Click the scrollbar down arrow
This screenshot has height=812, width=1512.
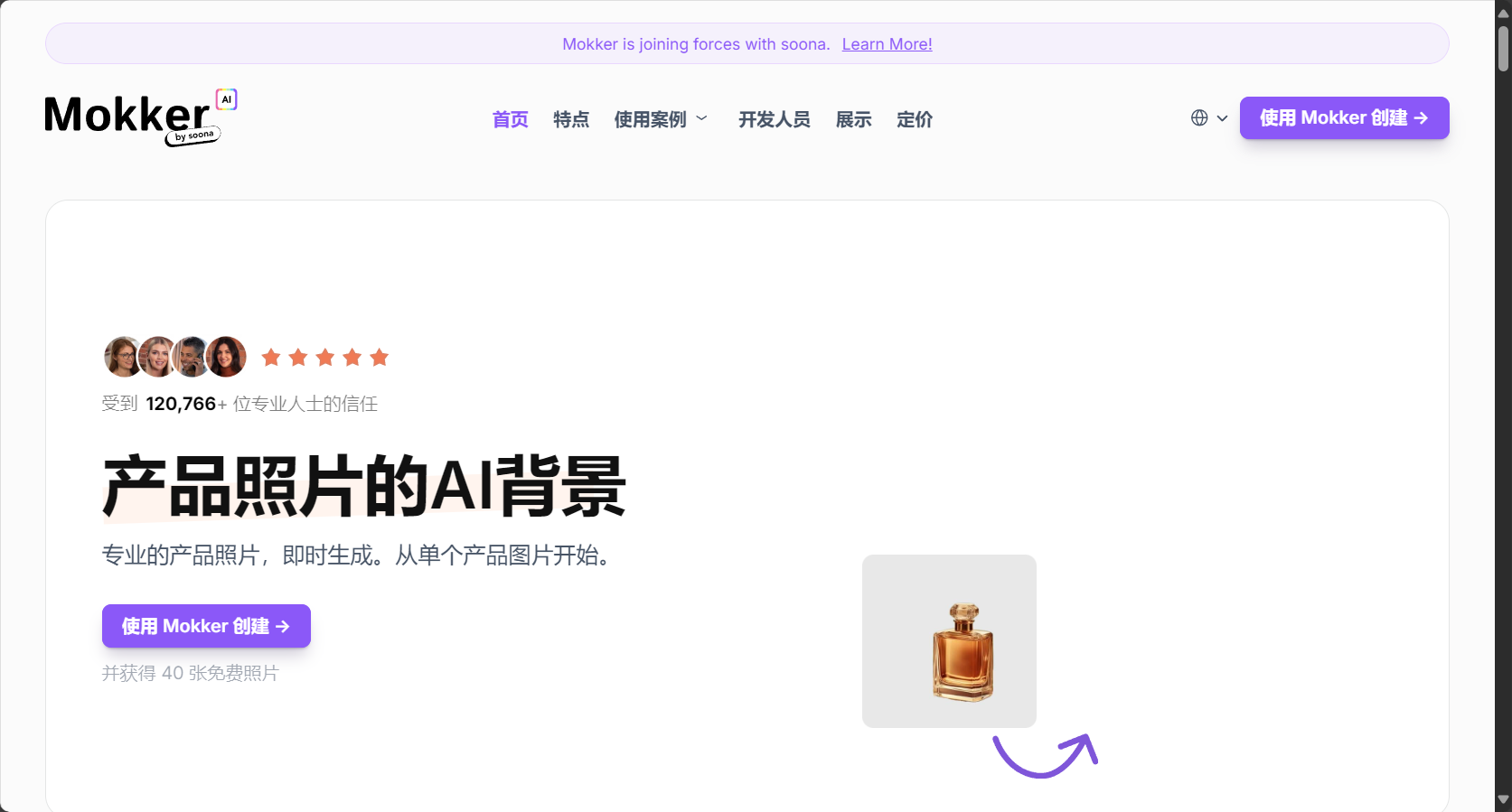[1504, 800]
